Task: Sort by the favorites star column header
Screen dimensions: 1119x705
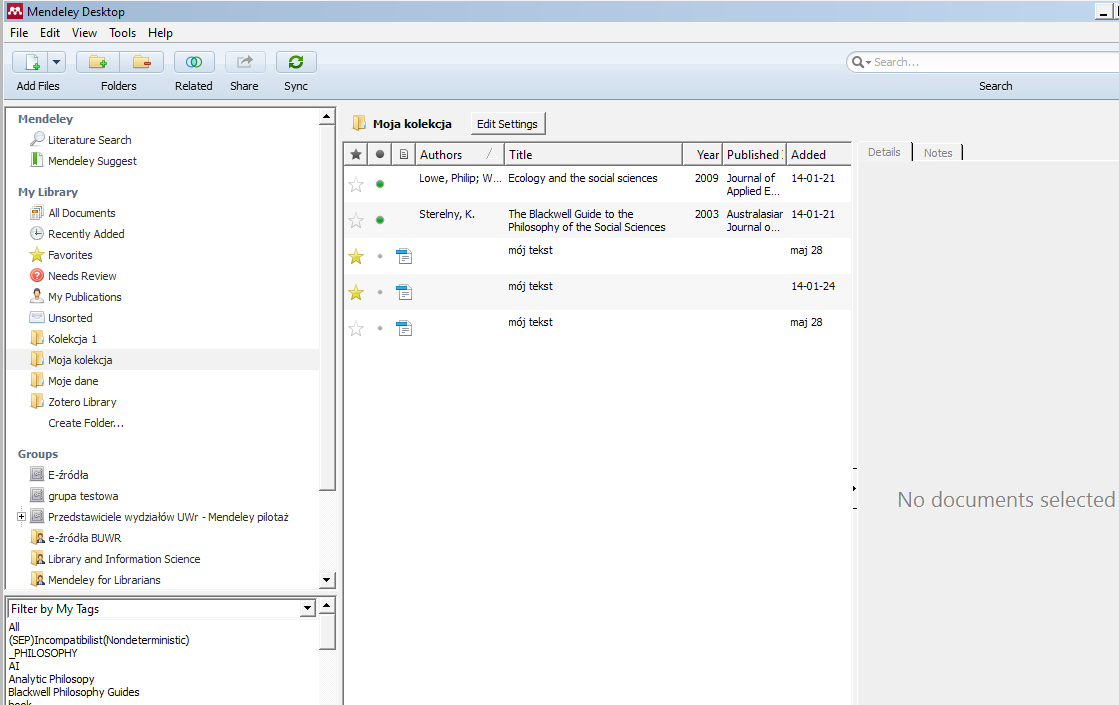Action: pyautogui.click(x=356, y=154)
